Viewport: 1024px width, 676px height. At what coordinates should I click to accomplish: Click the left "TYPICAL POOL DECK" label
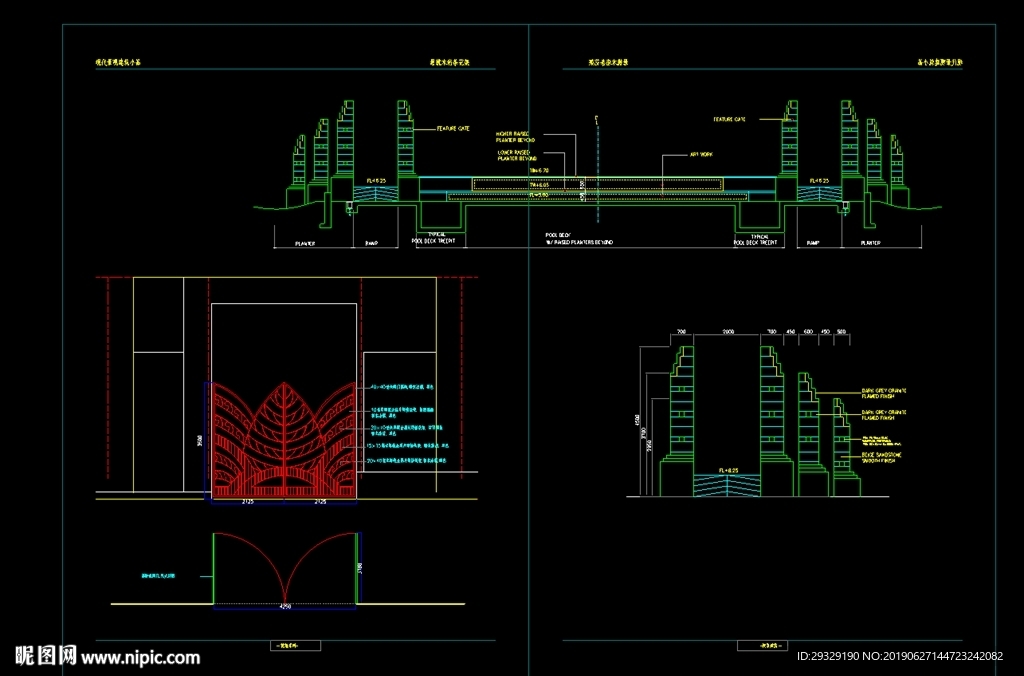pos(433,238)
